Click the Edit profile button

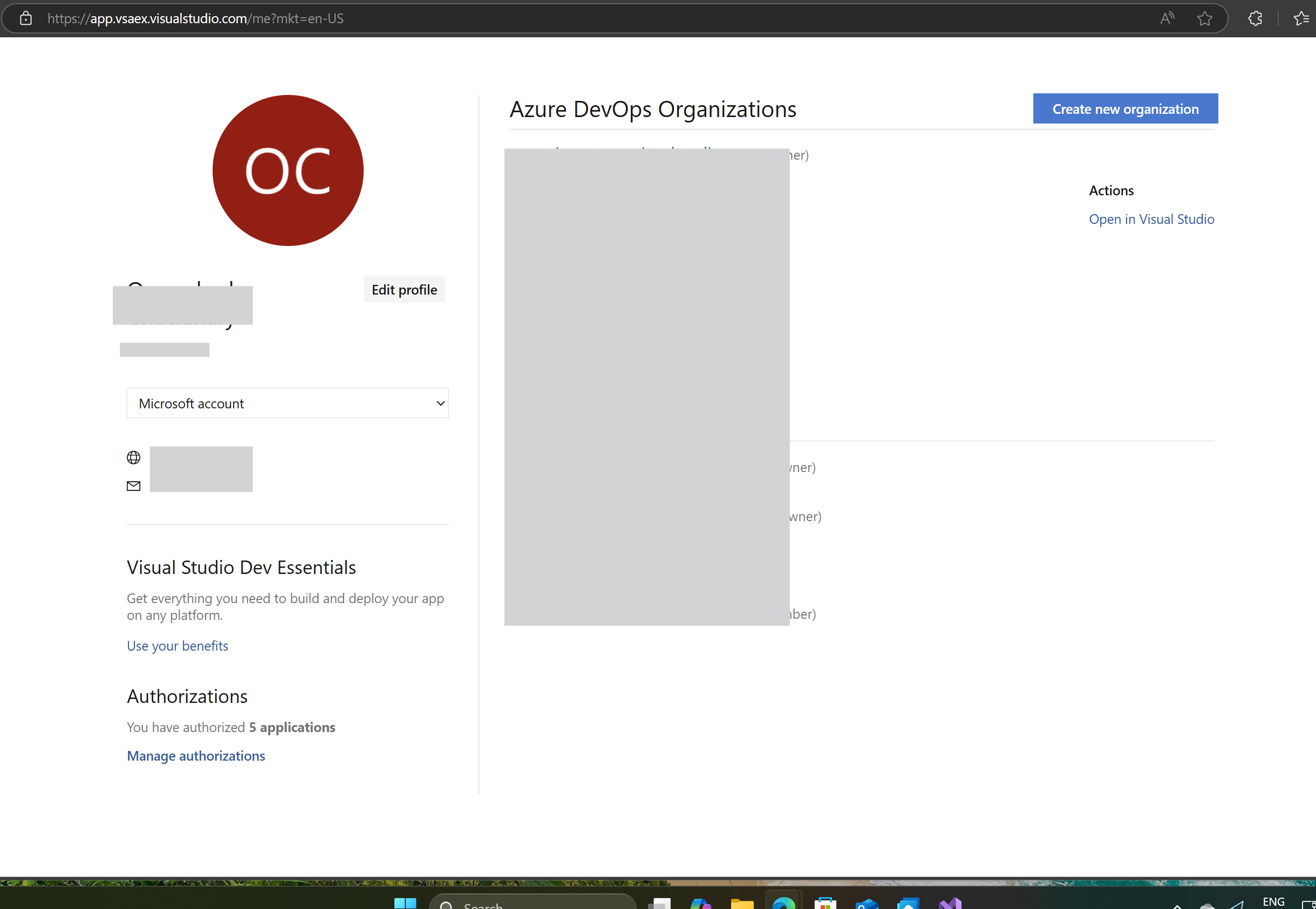click(x=405, y=290)
